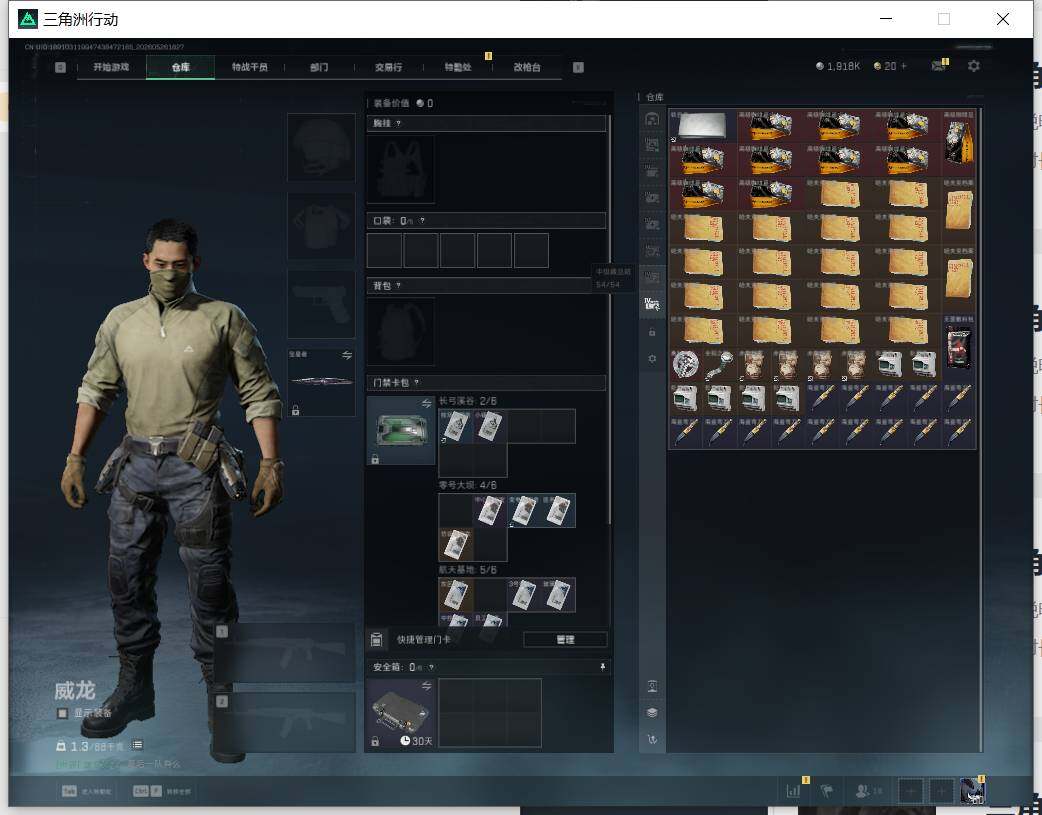Select the red-black tall package item
This screenshot has width=1042, height=815.
(959, 348)
